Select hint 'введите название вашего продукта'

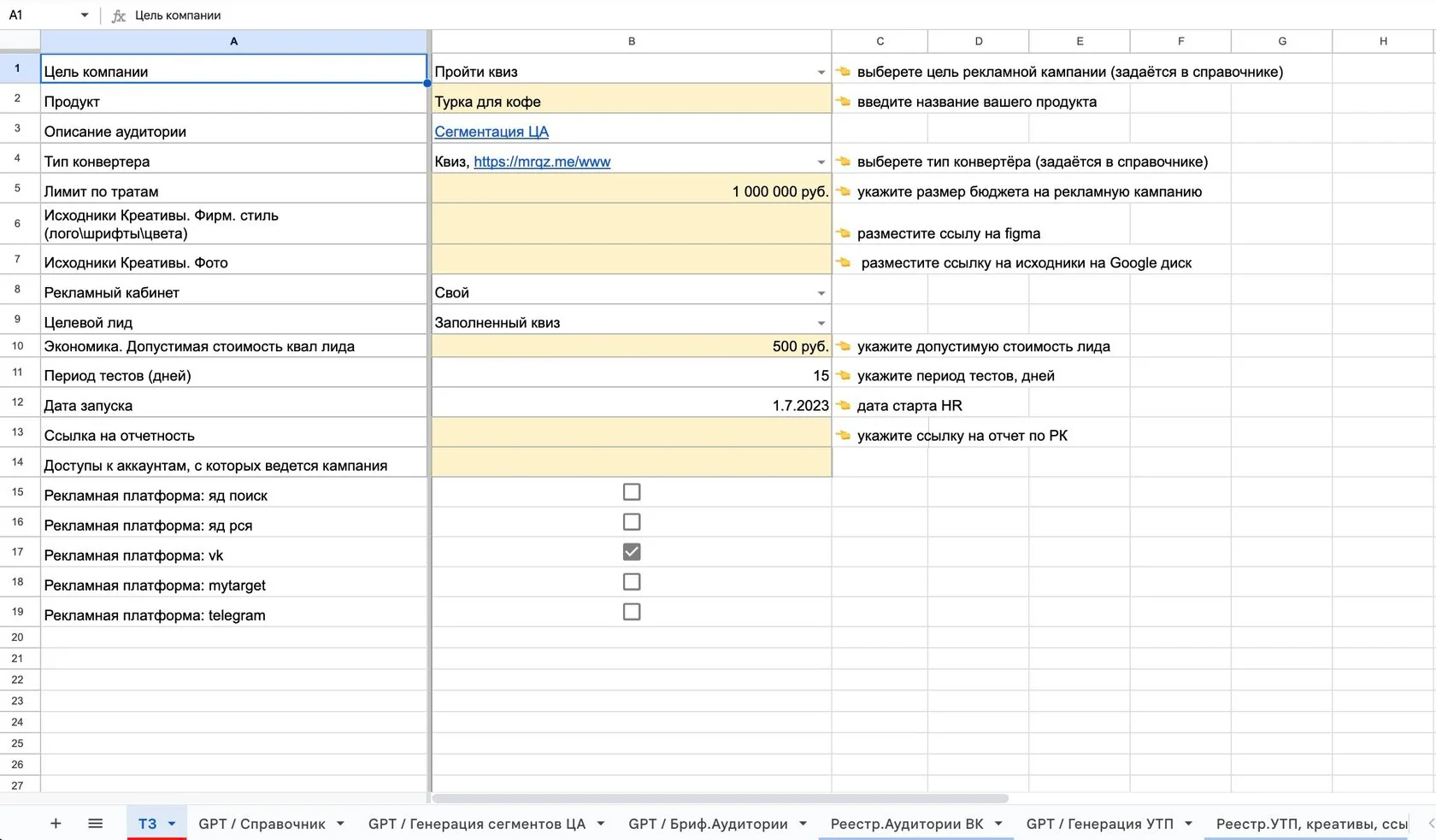[x=977, y=103]
